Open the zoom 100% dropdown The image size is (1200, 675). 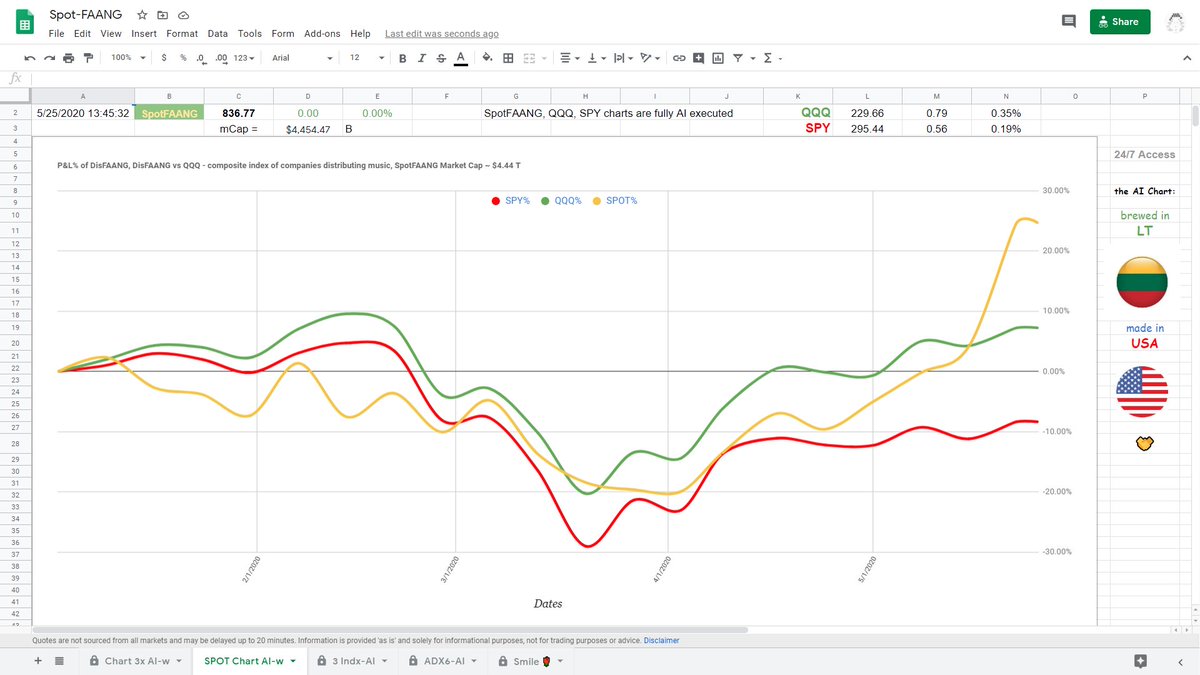click(x=129, y=58)
